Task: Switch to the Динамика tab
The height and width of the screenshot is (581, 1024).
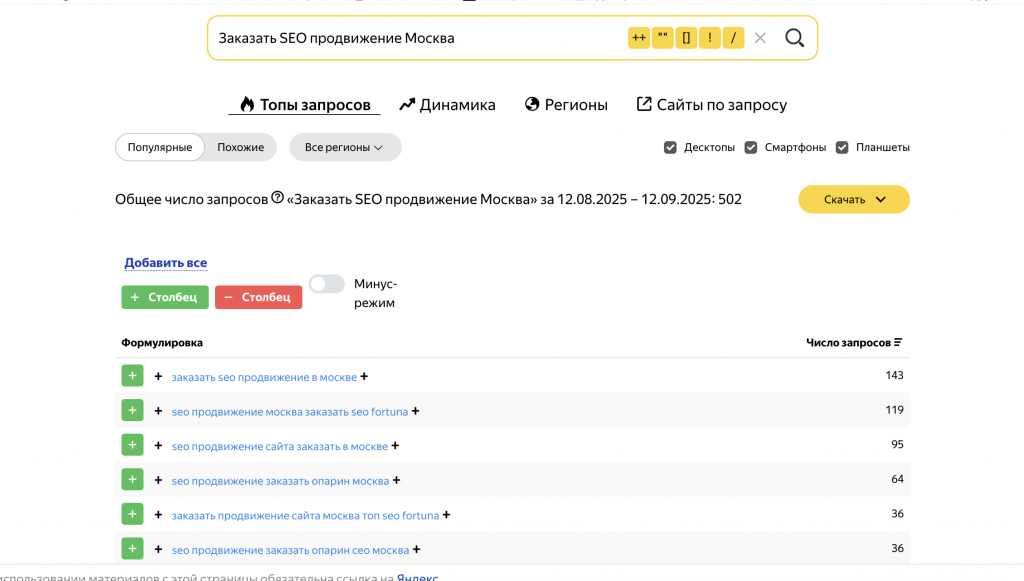Action: pos(447,104)
